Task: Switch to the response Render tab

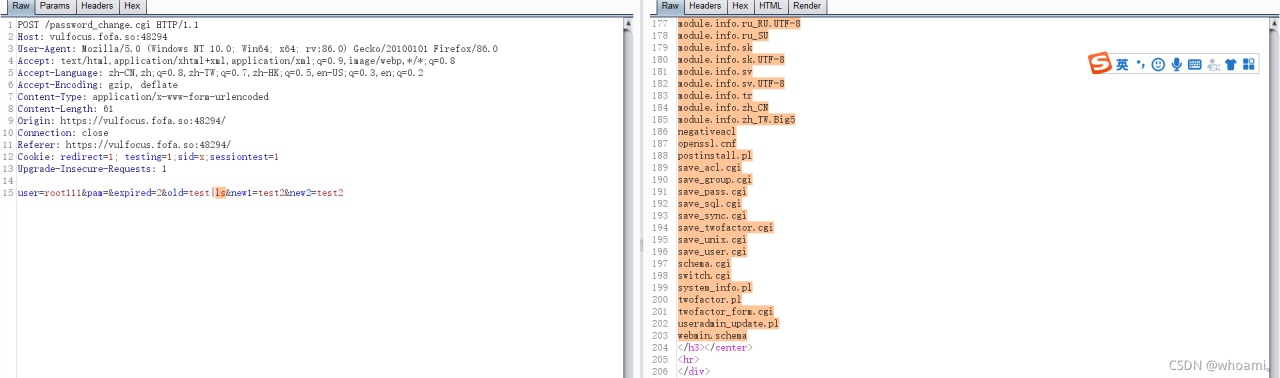Action: click(807, 6)
